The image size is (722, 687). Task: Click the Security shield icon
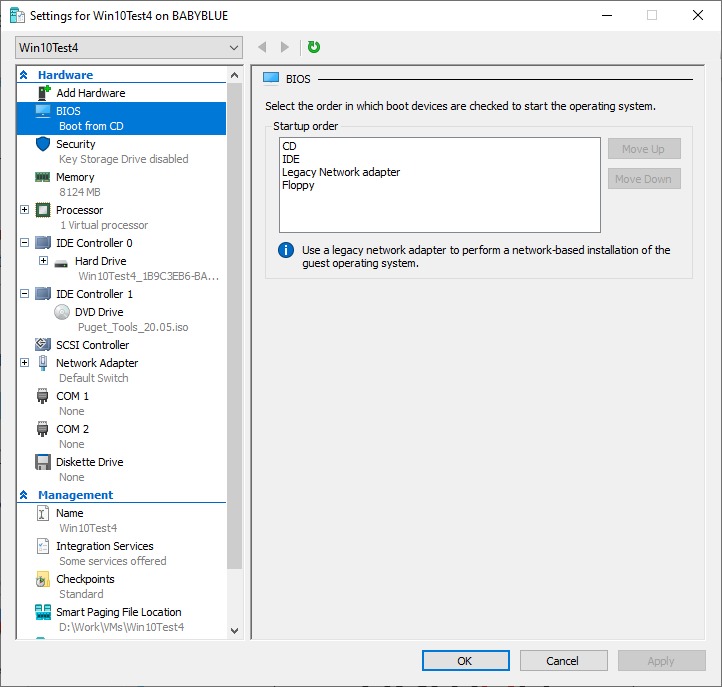(x=43, y=144)
